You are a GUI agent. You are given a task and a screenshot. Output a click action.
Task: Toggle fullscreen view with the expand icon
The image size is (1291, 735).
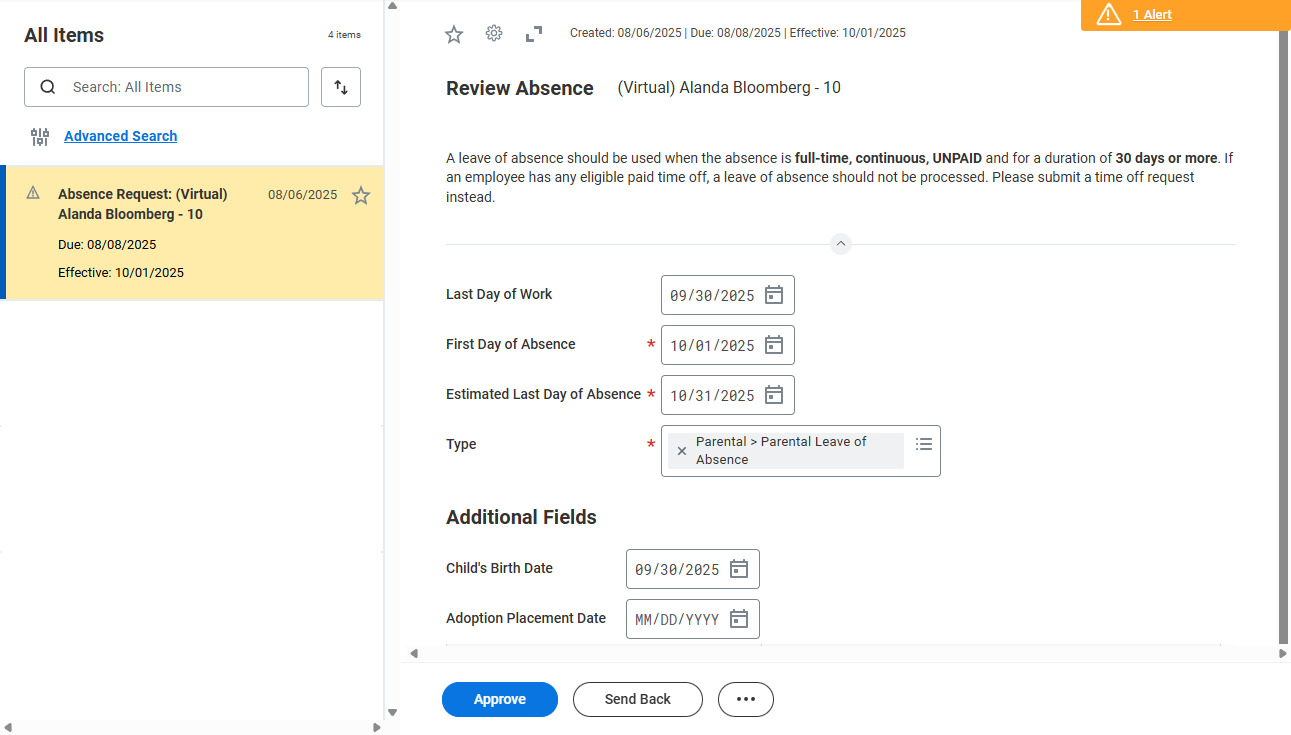point(534,34)
